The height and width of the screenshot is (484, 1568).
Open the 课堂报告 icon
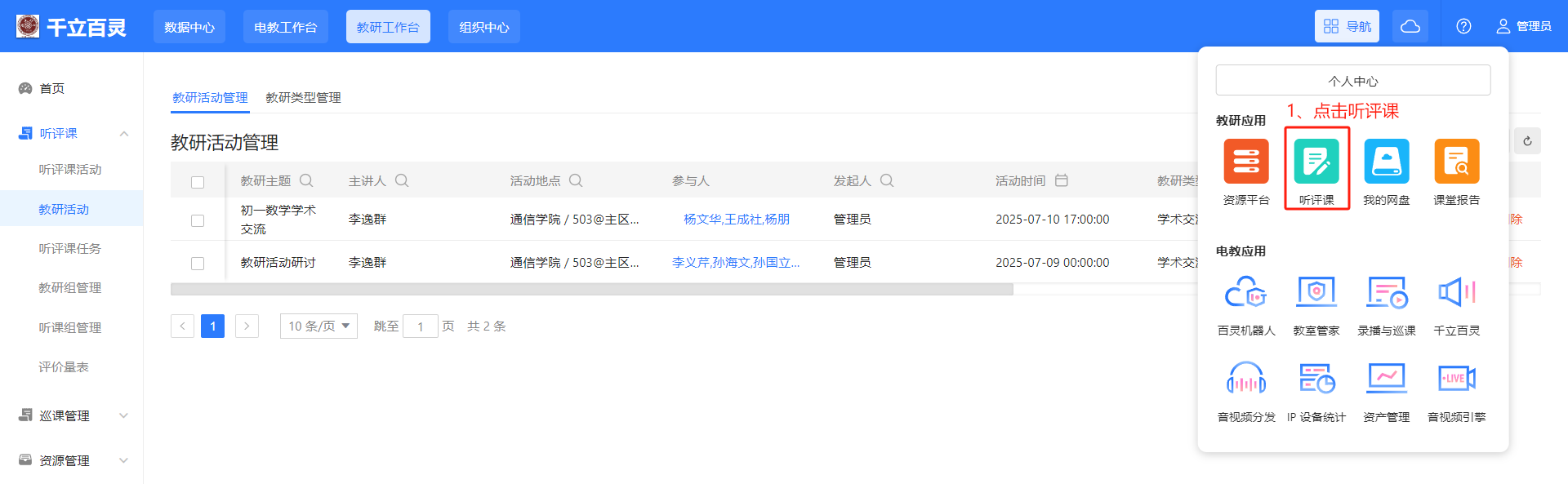[1456, 162]
